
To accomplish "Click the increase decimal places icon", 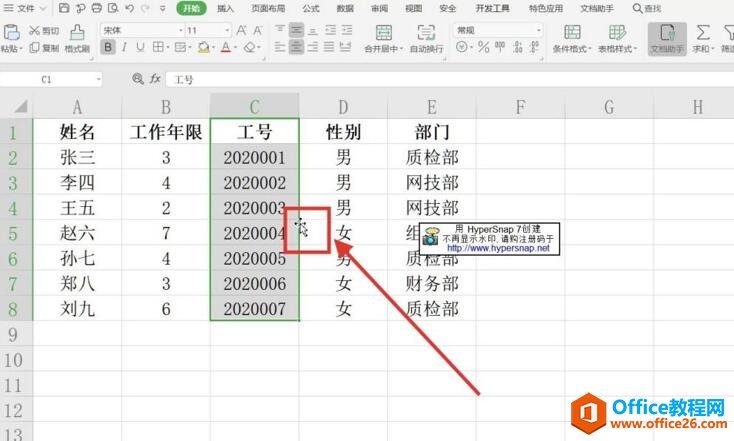I will coord(517,47).
